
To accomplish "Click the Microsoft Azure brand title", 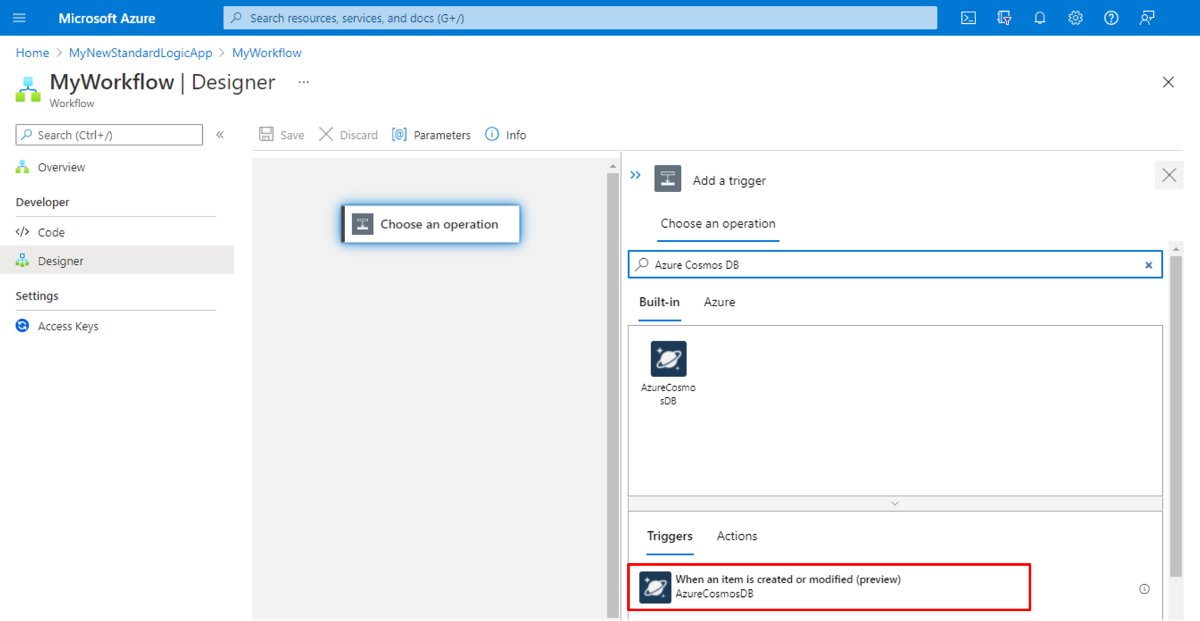I will tap(107, 18).
